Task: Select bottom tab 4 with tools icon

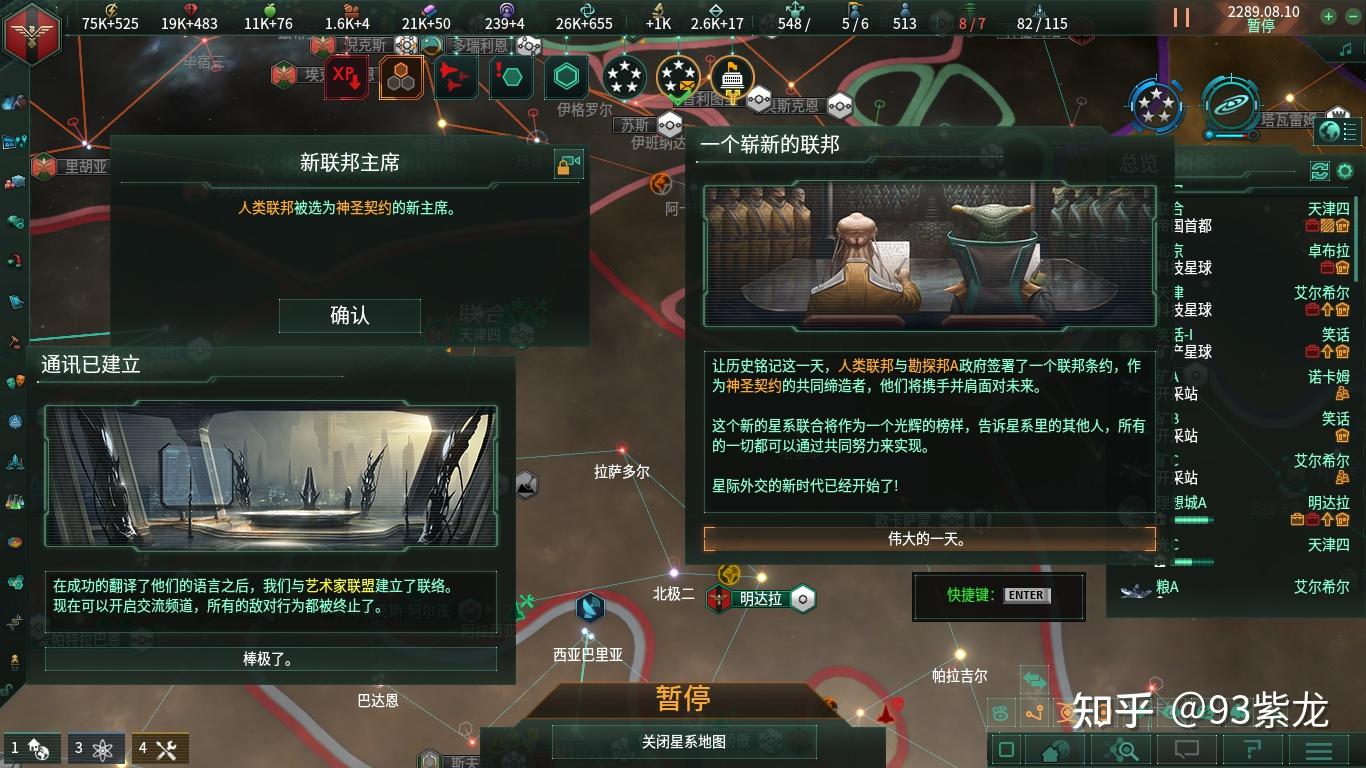Action: point(160,748)
